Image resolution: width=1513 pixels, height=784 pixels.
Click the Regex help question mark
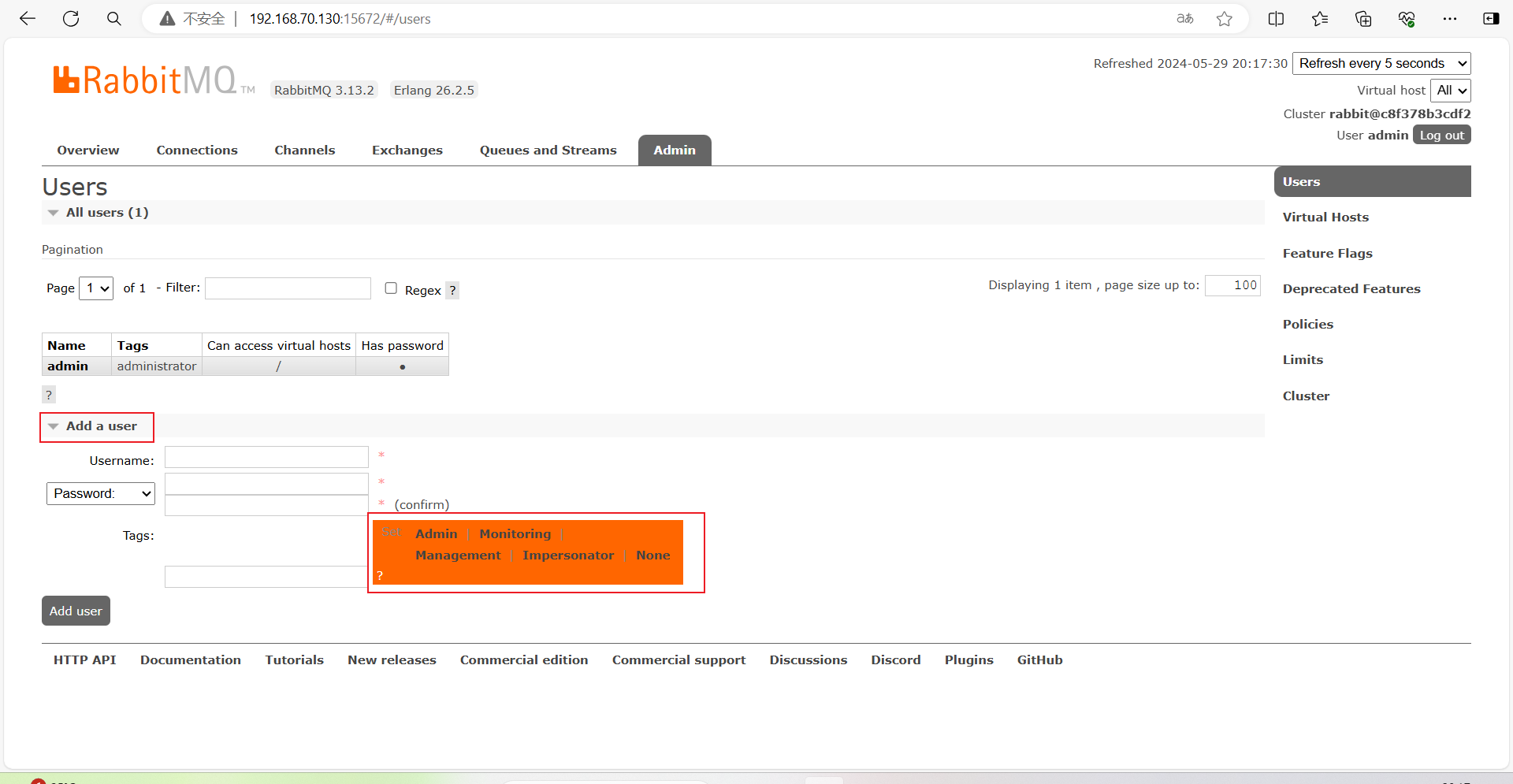[452, 290]
